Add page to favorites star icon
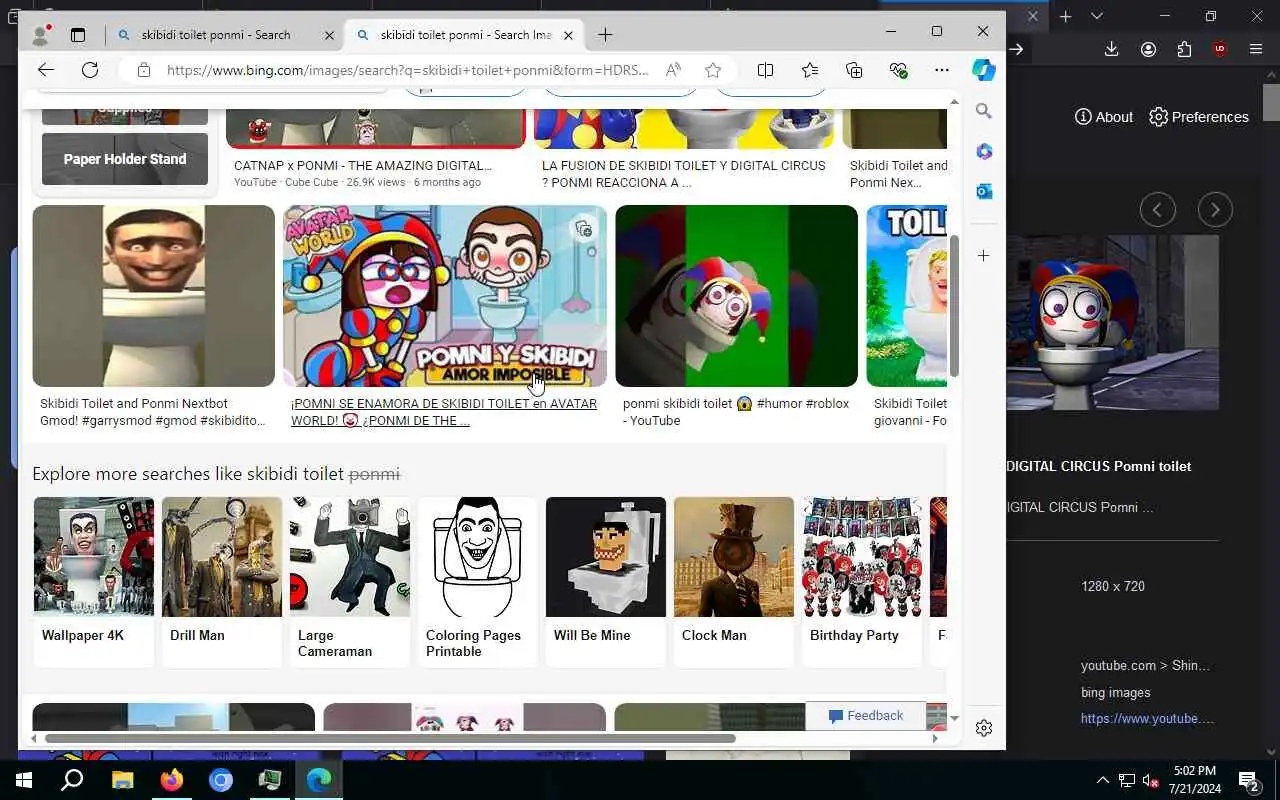1280x800 pixels. 713,70
